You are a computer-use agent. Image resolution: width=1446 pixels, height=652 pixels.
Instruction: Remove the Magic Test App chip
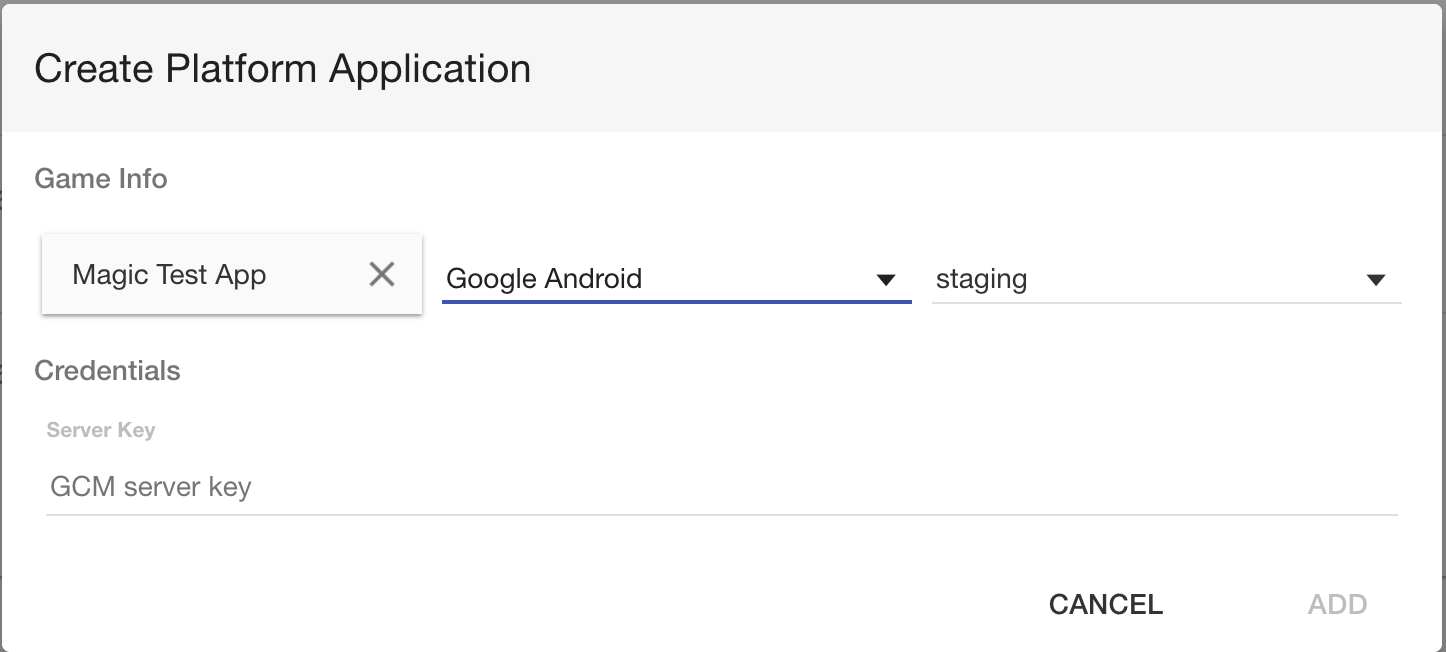pyautogui.click(x=382, y=274)
